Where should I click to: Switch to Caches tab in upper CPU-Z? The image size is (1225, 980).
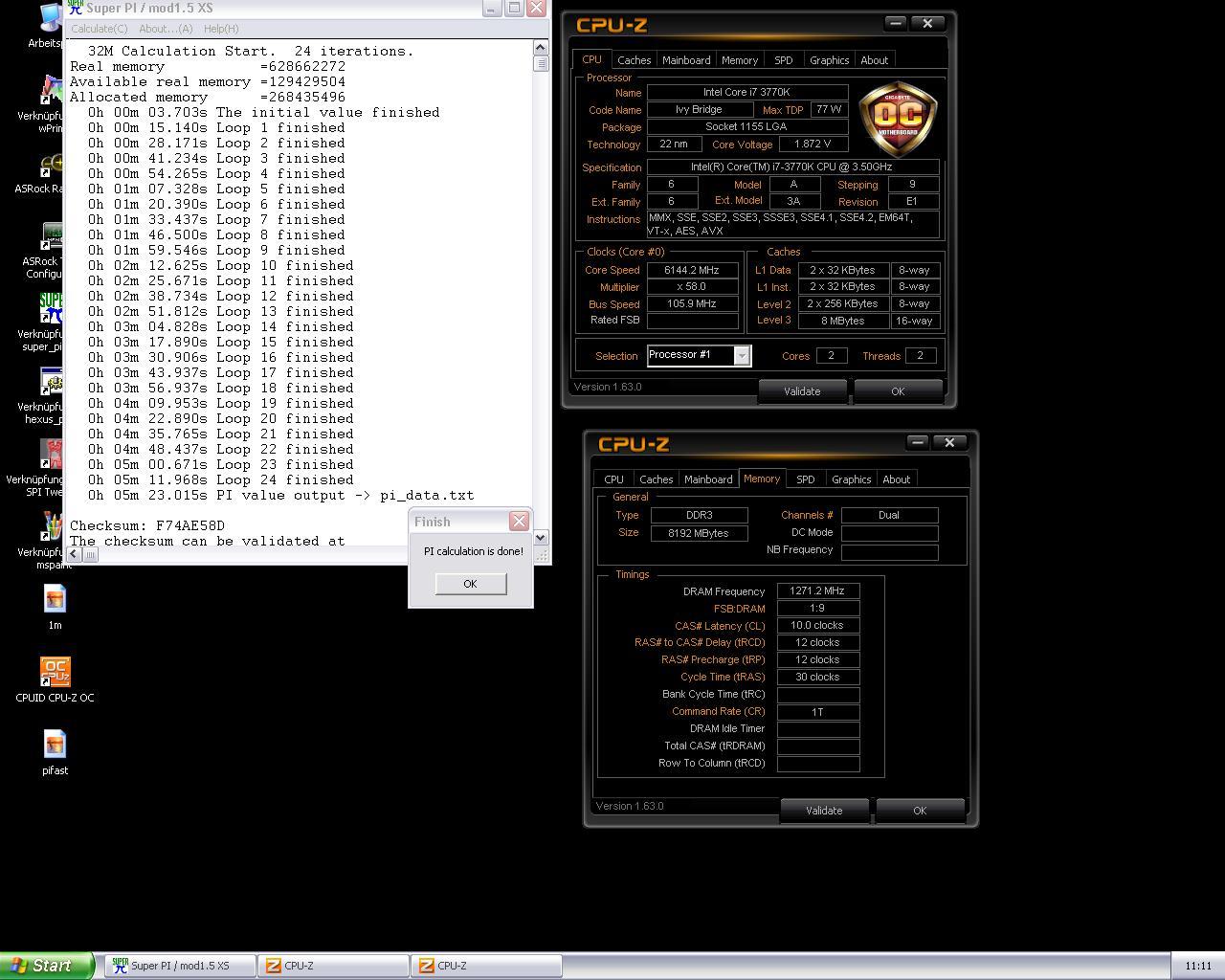point(634,60)
